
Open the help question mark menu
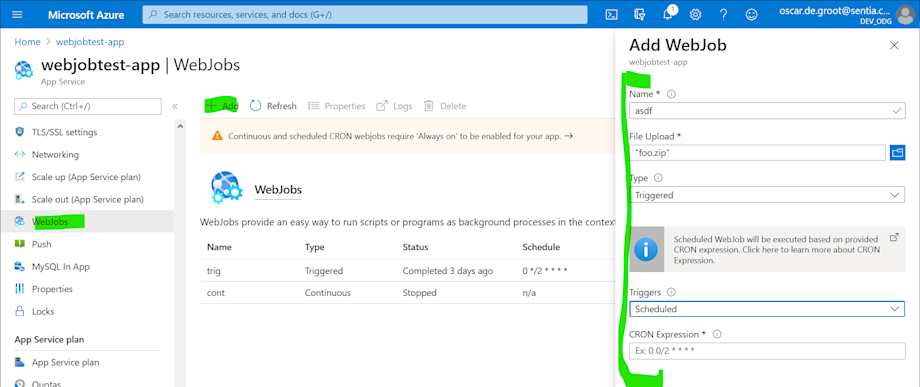click(x=723, y=15)
